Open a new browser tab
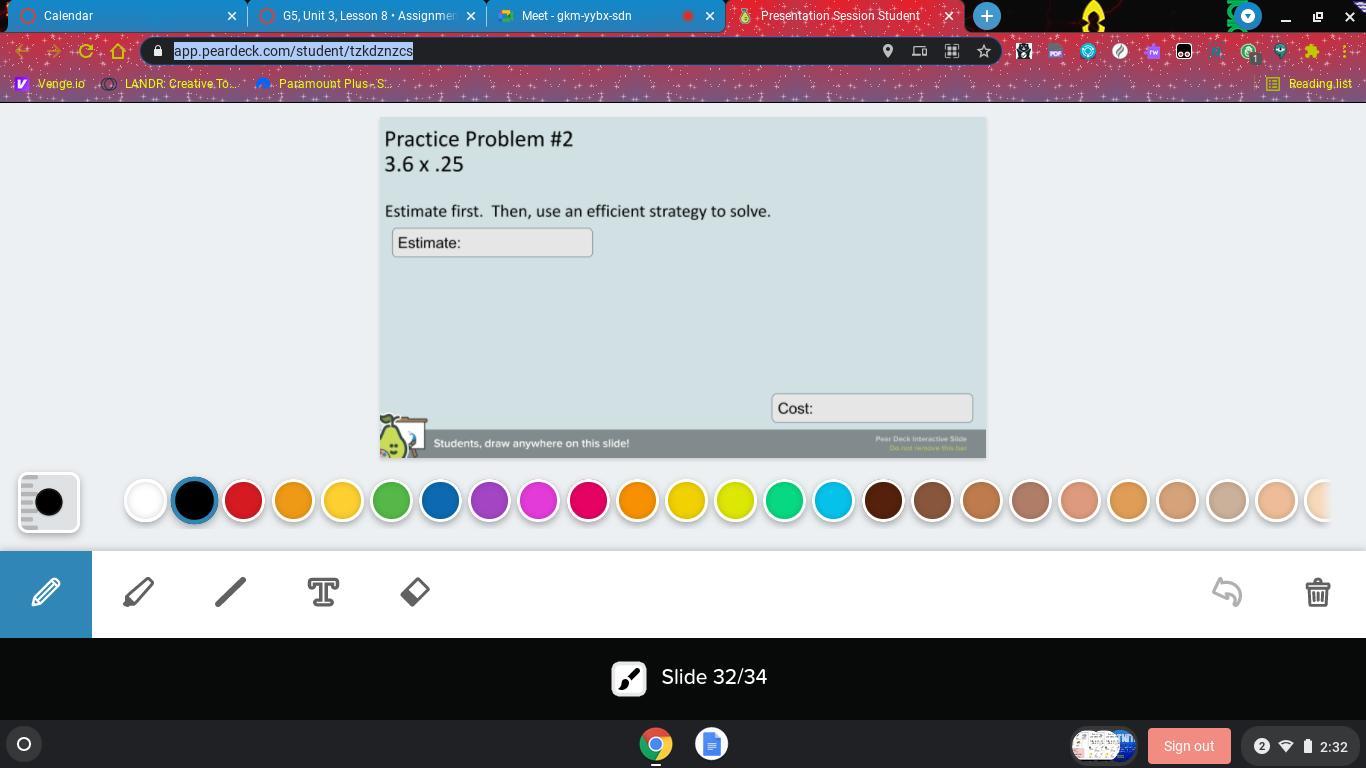 (x=986, y=16)
